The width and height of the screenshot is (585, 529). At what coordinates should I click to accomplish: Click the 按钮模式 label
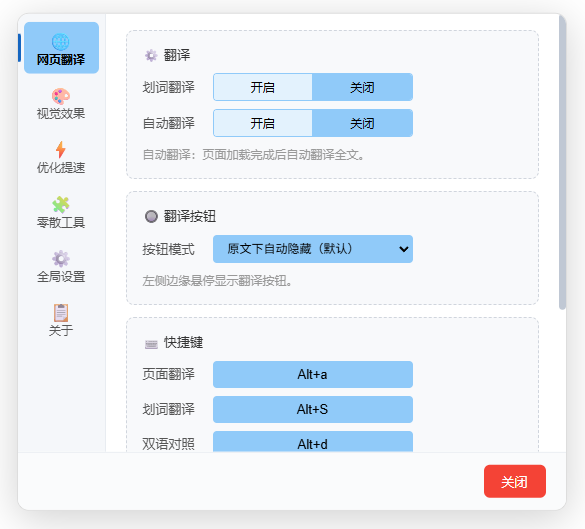[169, 249]
